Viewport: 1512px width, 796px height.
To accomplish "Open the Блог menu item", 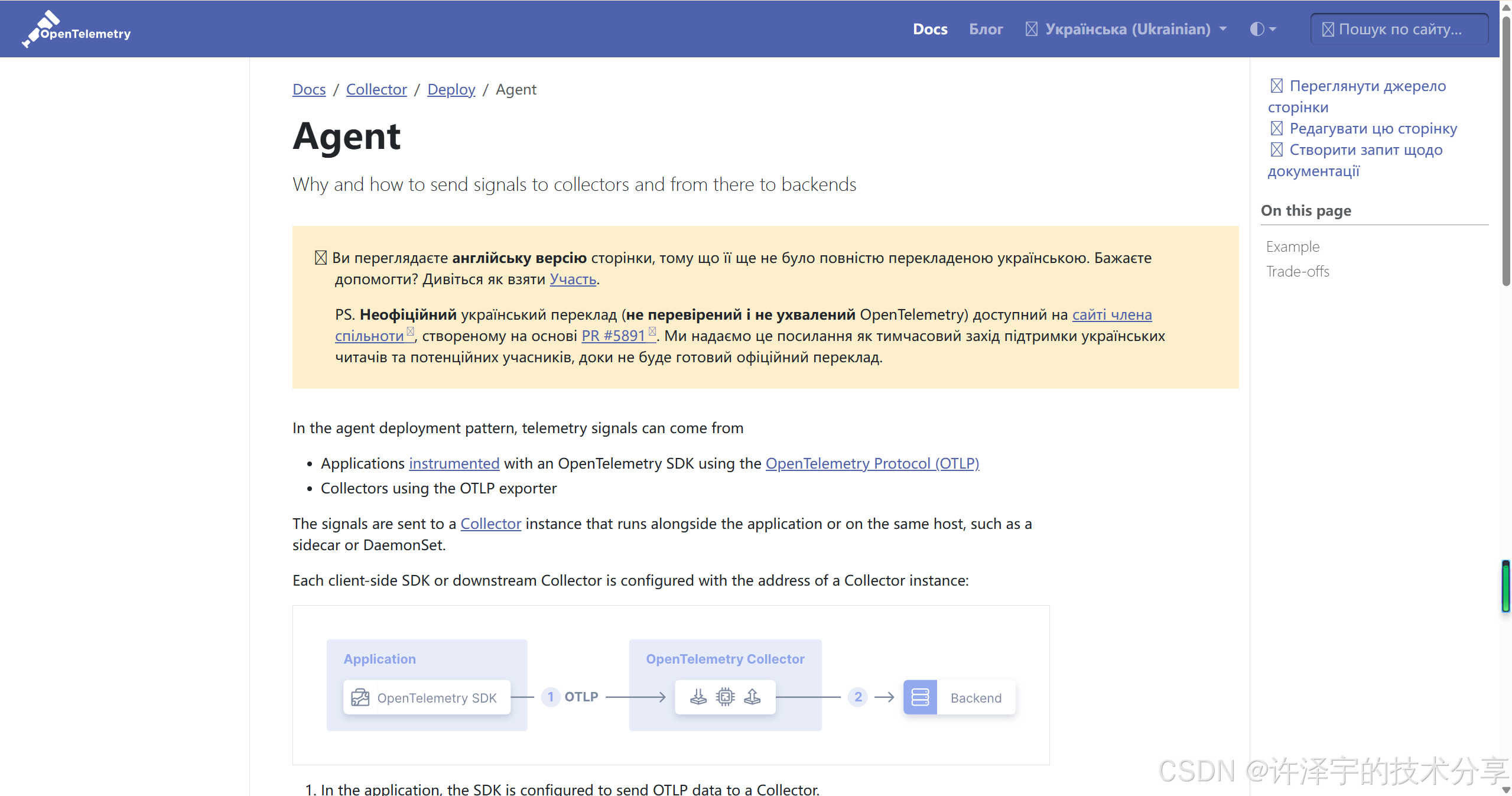I will coord(986,29).
